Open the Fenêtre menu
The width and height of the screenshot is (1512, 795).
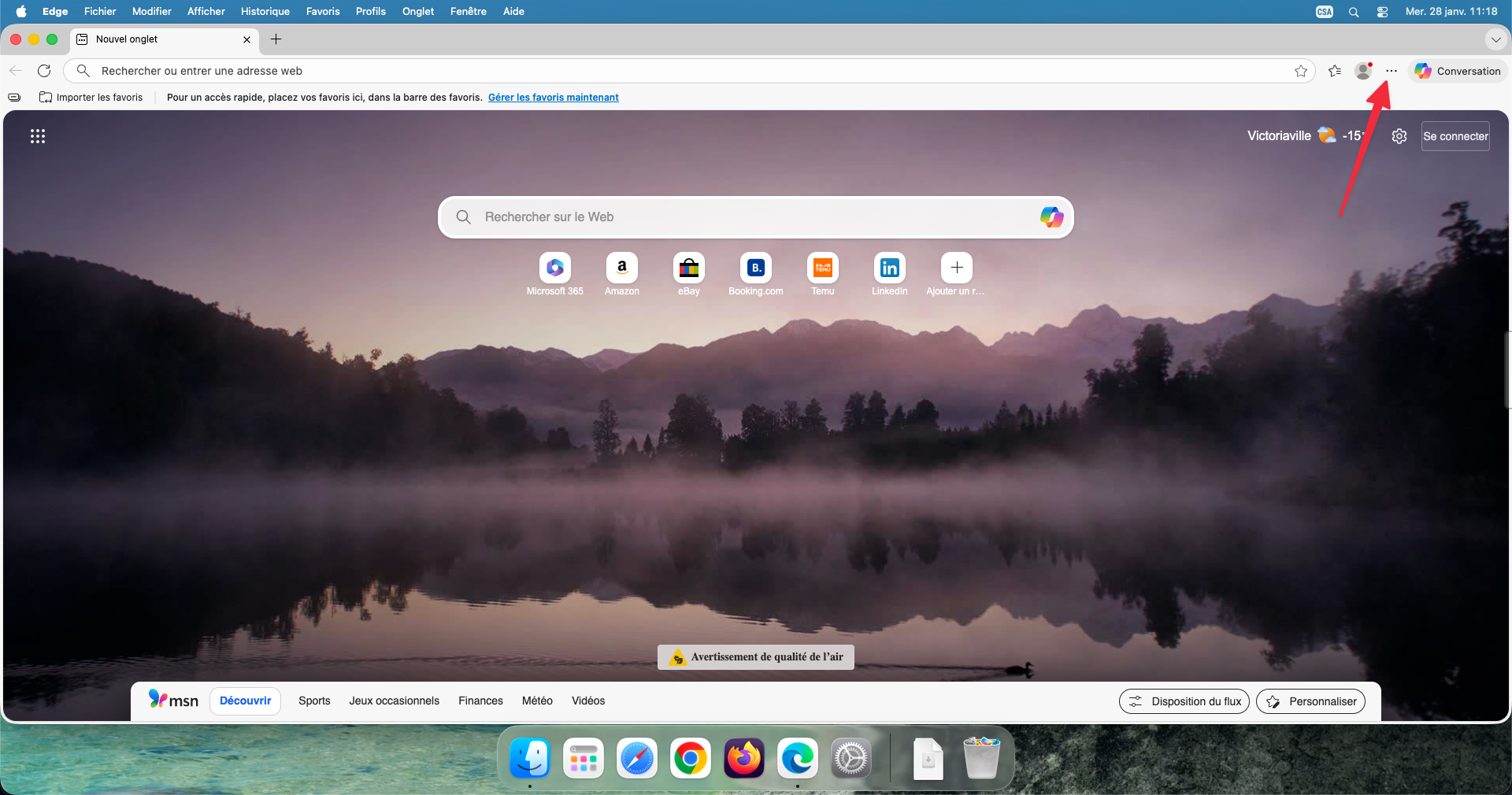tap(469, 11)
